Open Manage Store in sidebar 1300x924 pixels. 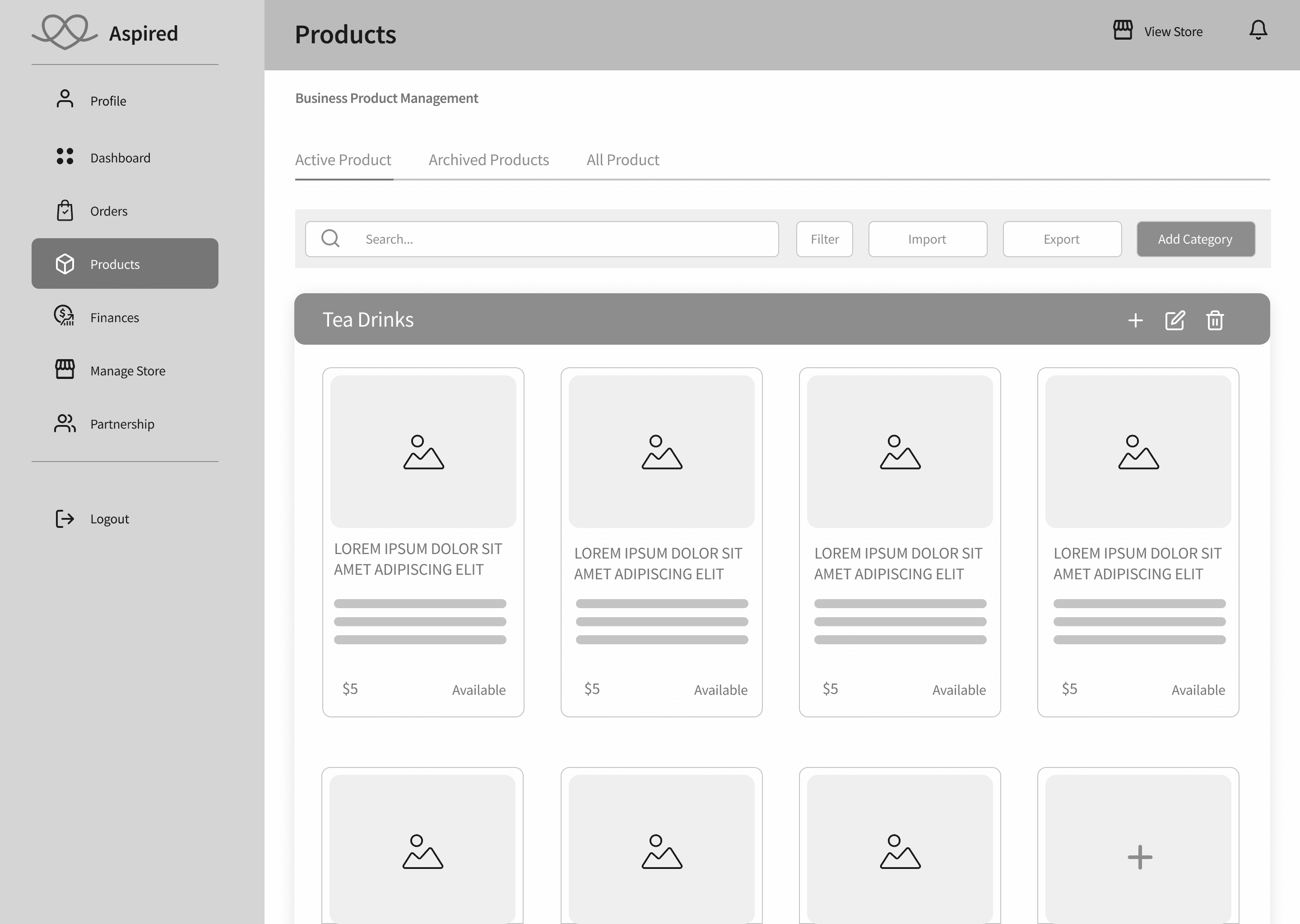tap(127, 370)
